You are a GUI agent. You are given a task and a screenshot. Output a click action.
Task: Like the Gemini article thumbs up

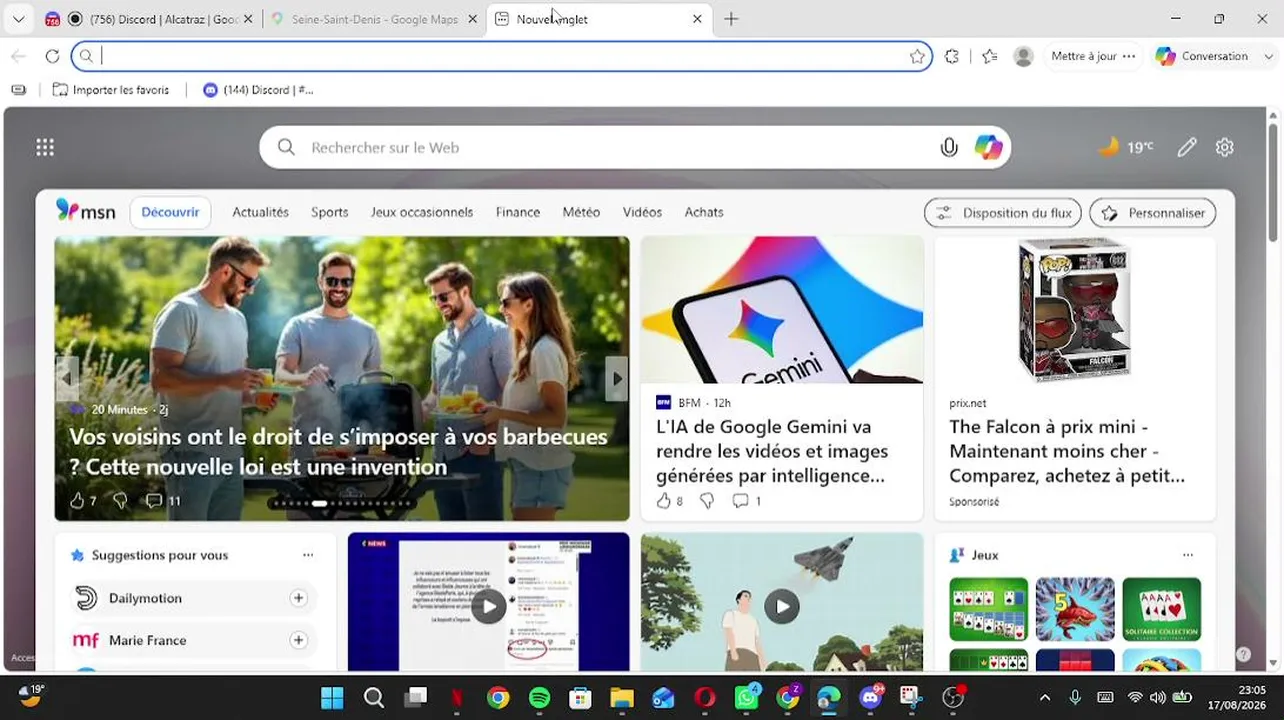(x=663, y=501)
